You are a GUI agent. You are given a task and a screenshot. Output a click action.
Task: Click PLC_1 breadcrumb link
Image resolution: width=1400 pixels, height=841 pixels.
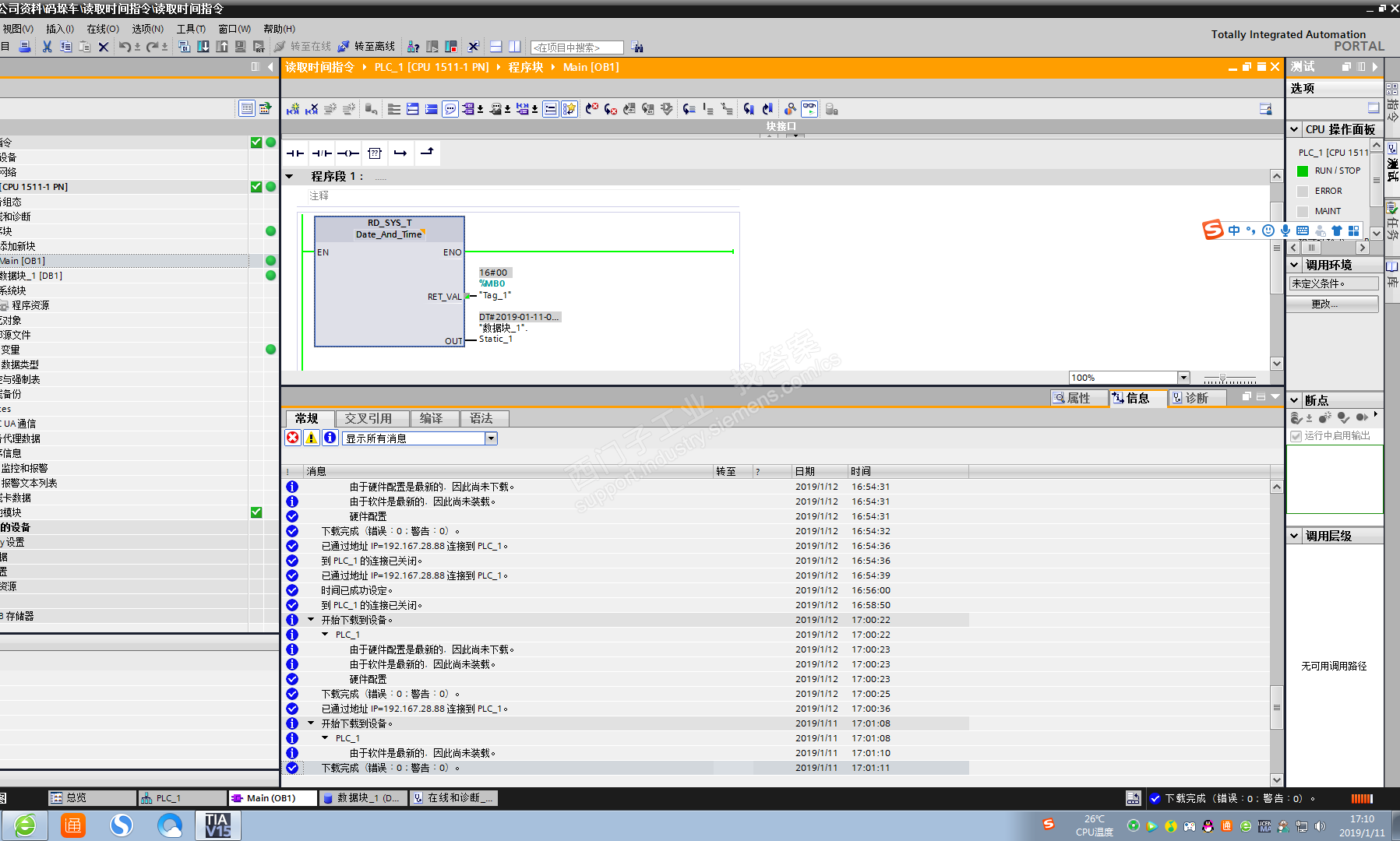pyautogui.click(x=432, y=67)
